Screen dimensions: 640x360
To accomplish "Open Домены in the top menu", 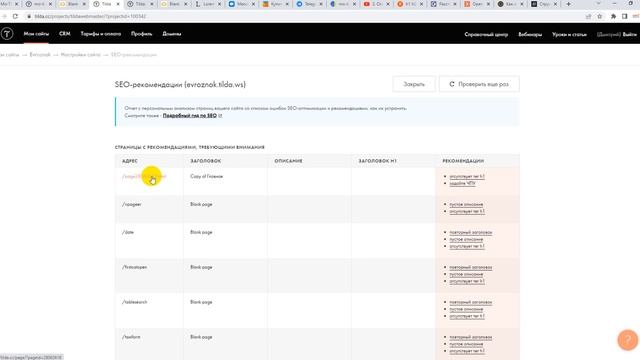I will click(x=172, y=34).
